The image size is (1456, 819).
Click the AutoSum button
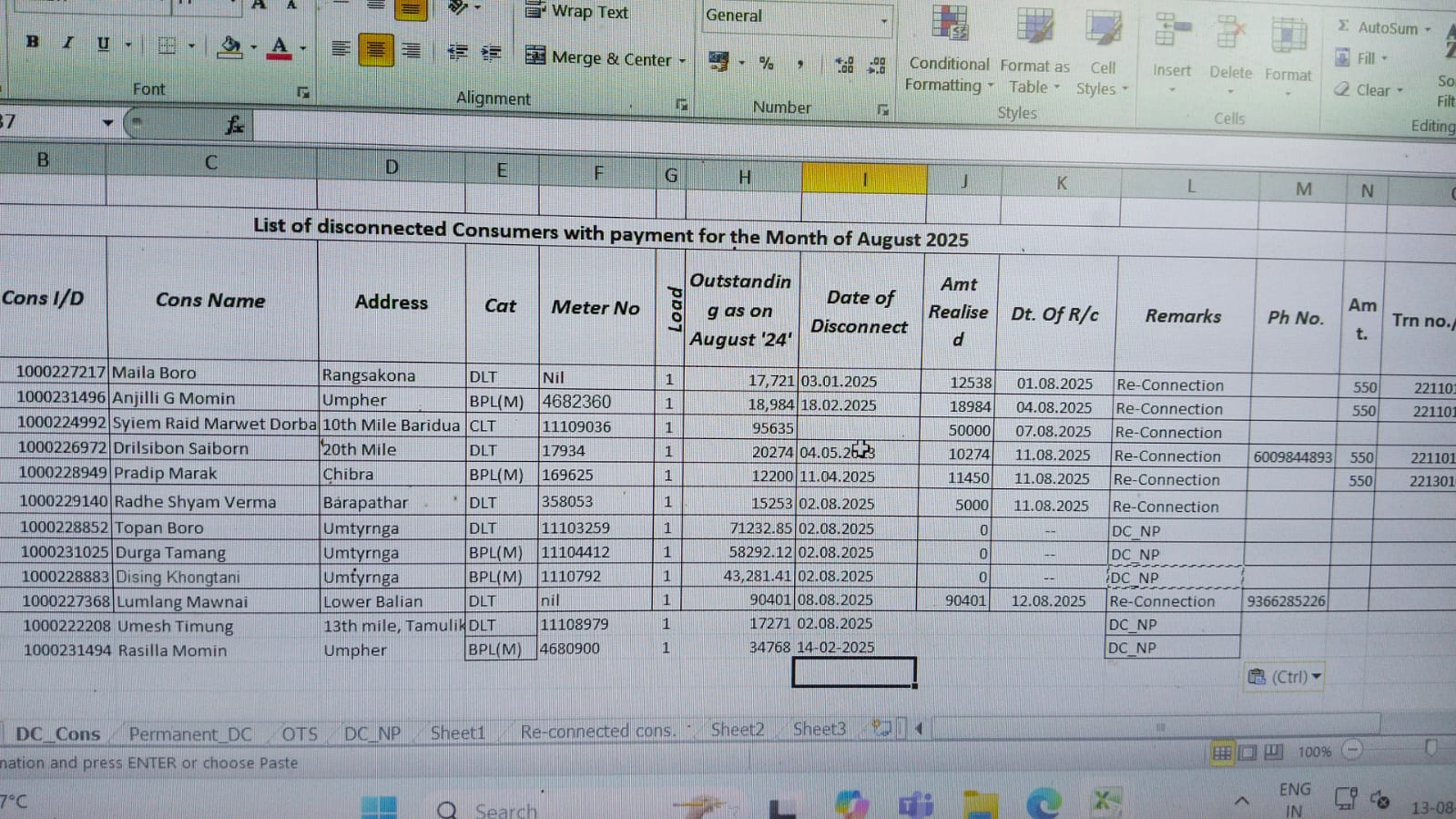[1377, 27]
